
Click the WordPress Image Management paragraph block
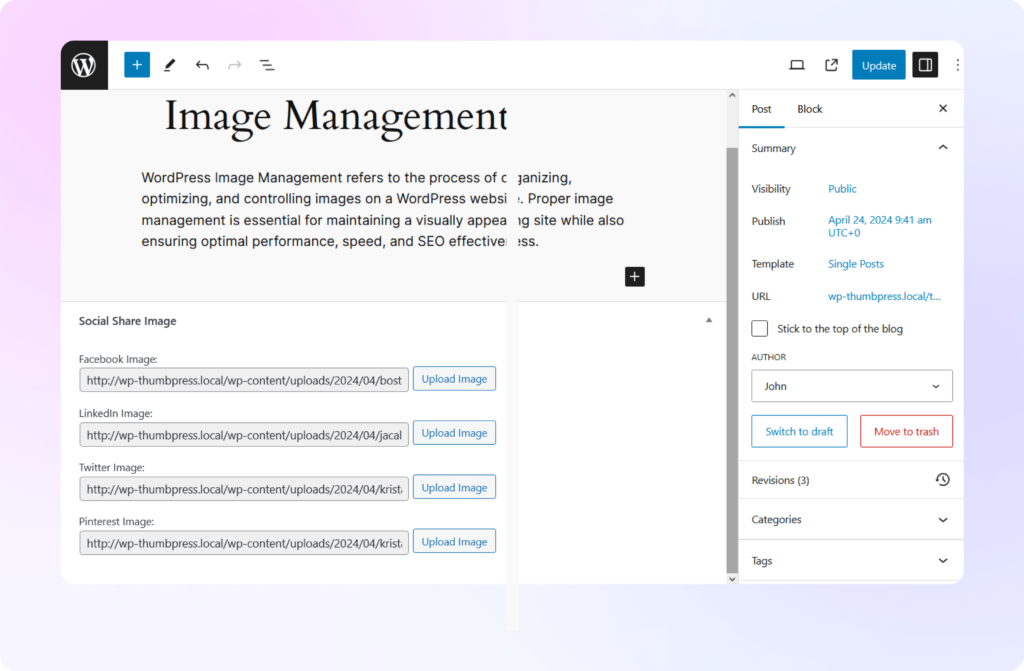(382, 209)
